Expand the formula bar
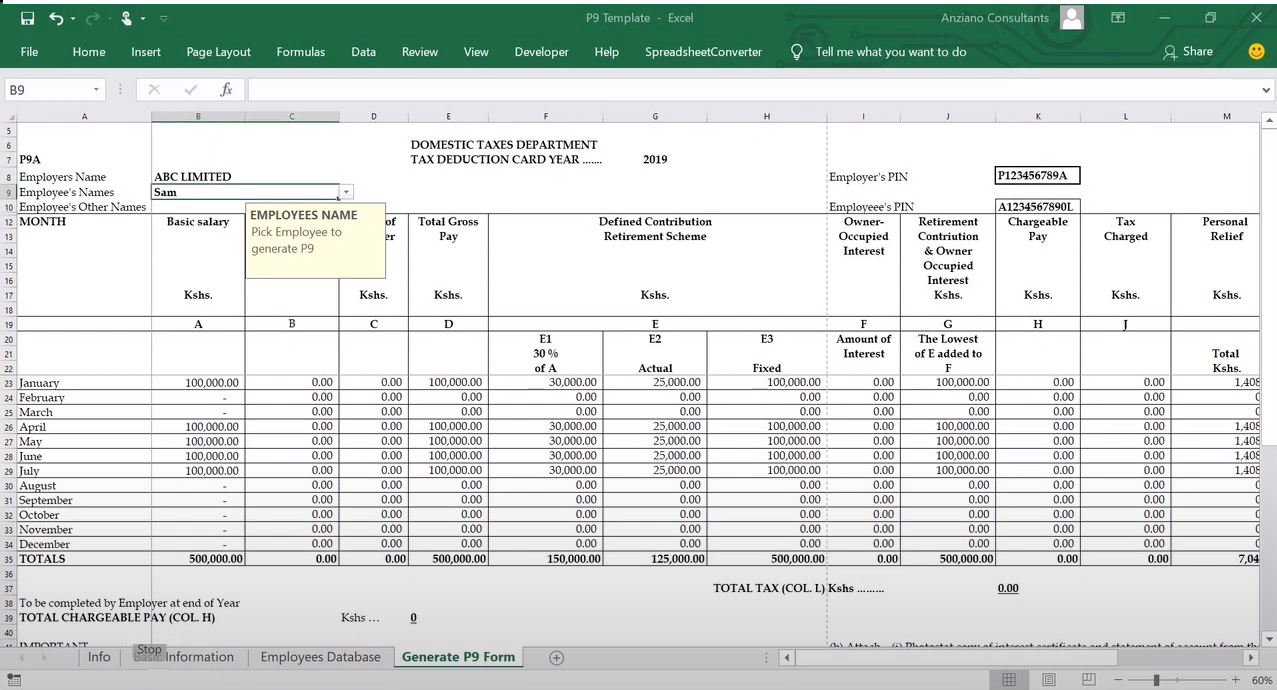 point(1267,90)
